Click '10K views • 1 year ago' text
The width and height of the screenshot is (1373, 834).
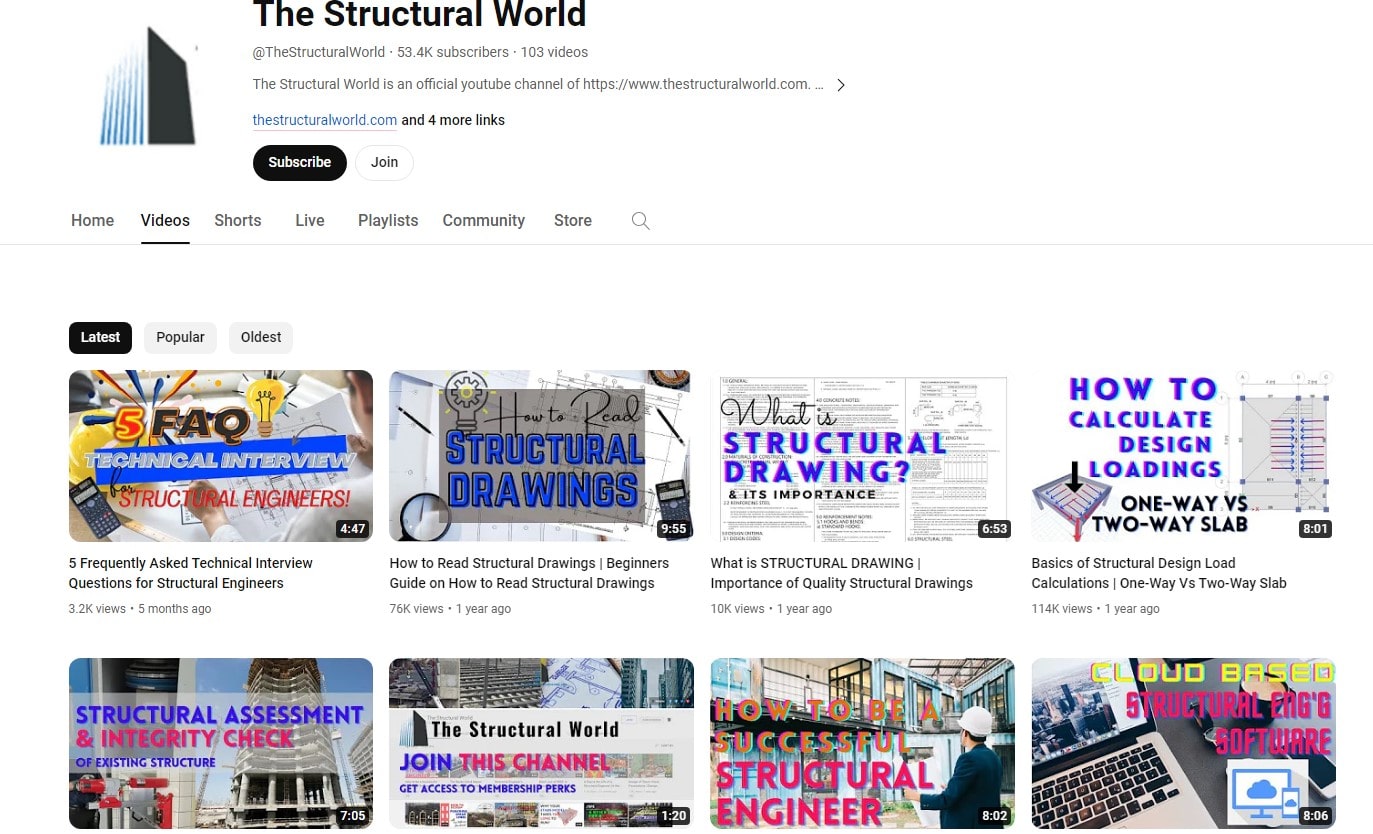[771, 609]
